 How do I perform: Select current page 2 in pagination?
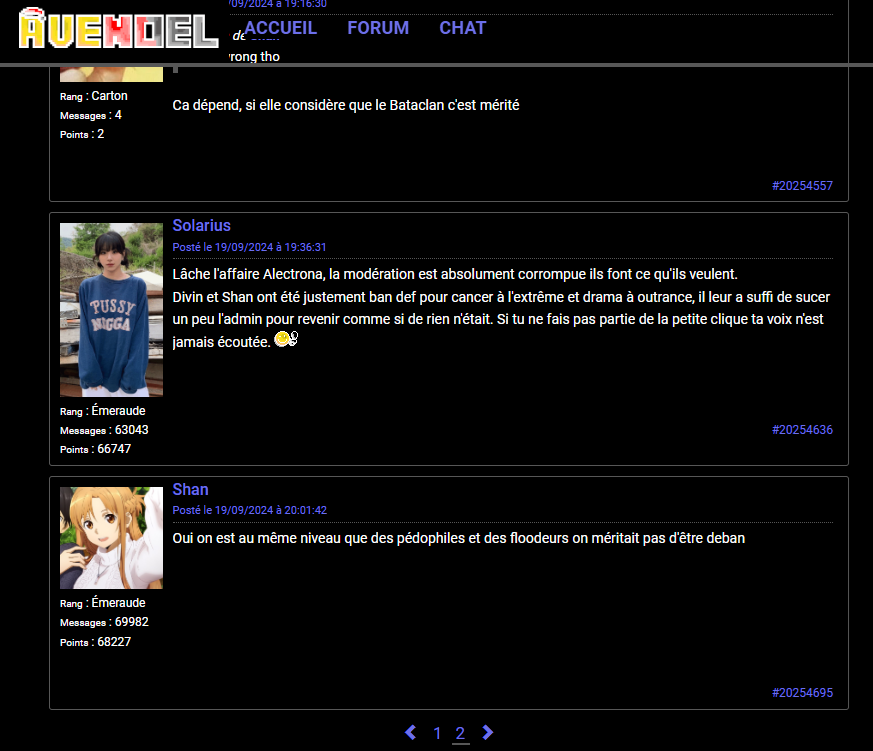[x=460, y=734]
